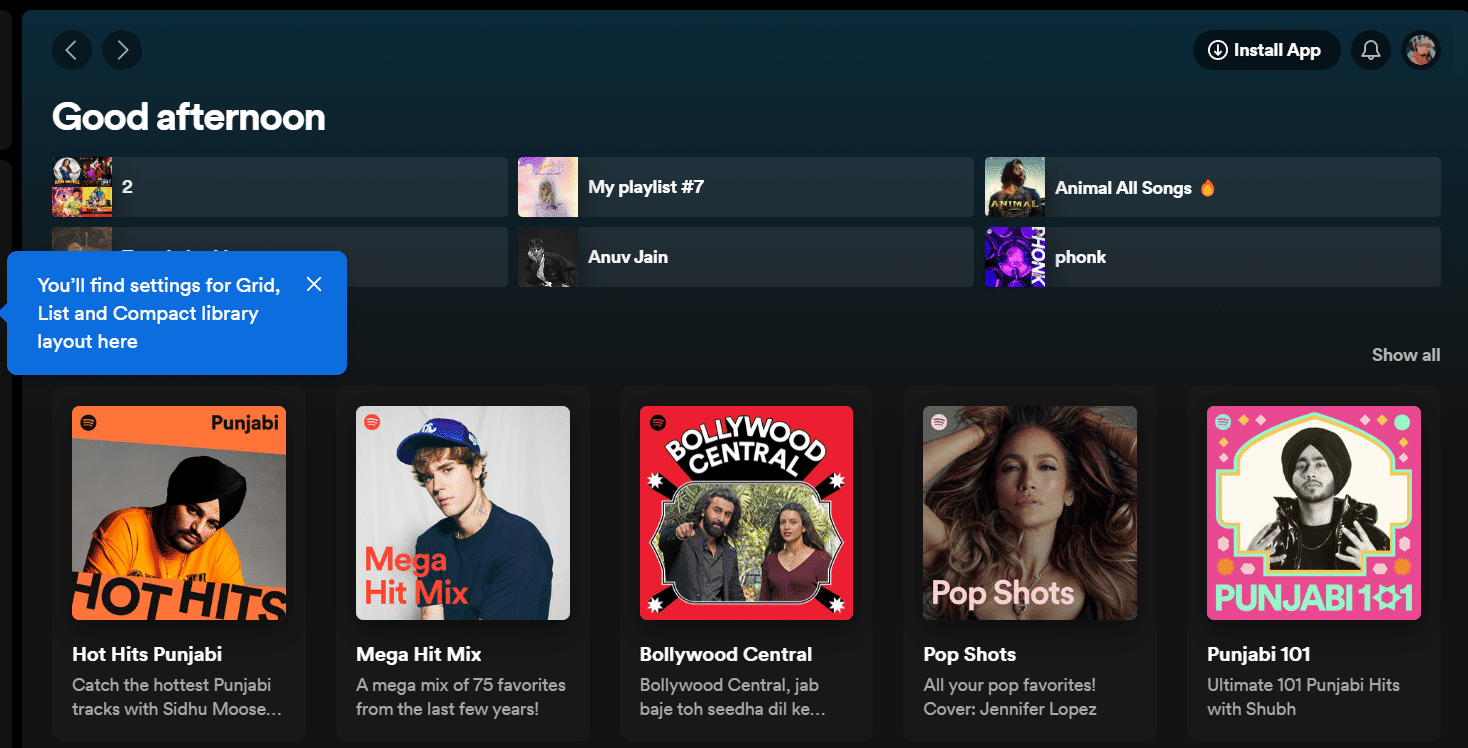Open the Animal All Songs shortcut

coord(1213,187)
